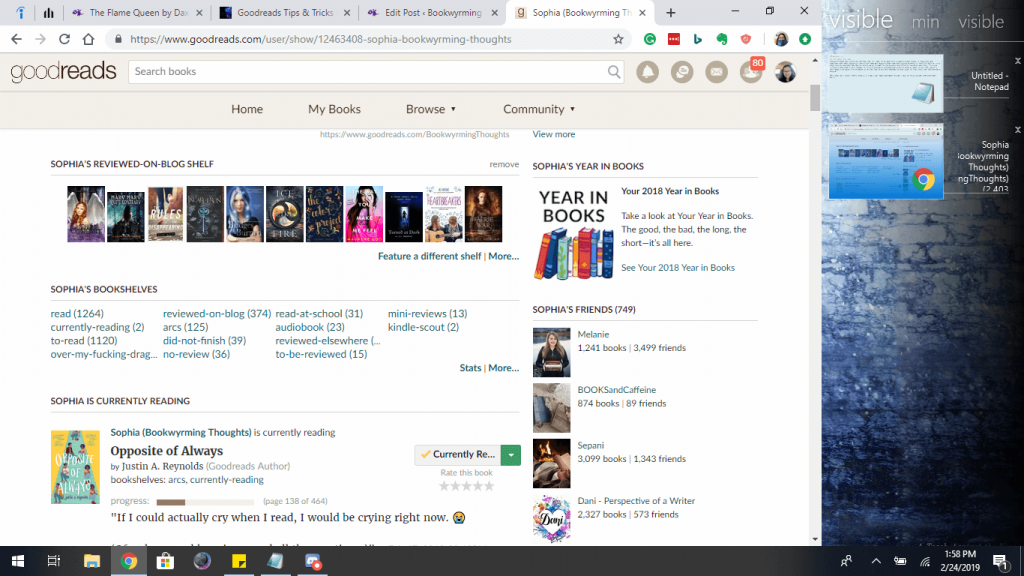Expand the Community dropdown menu
The width and height of the screenshot is (1024, 576).
(x=539, y=109)
